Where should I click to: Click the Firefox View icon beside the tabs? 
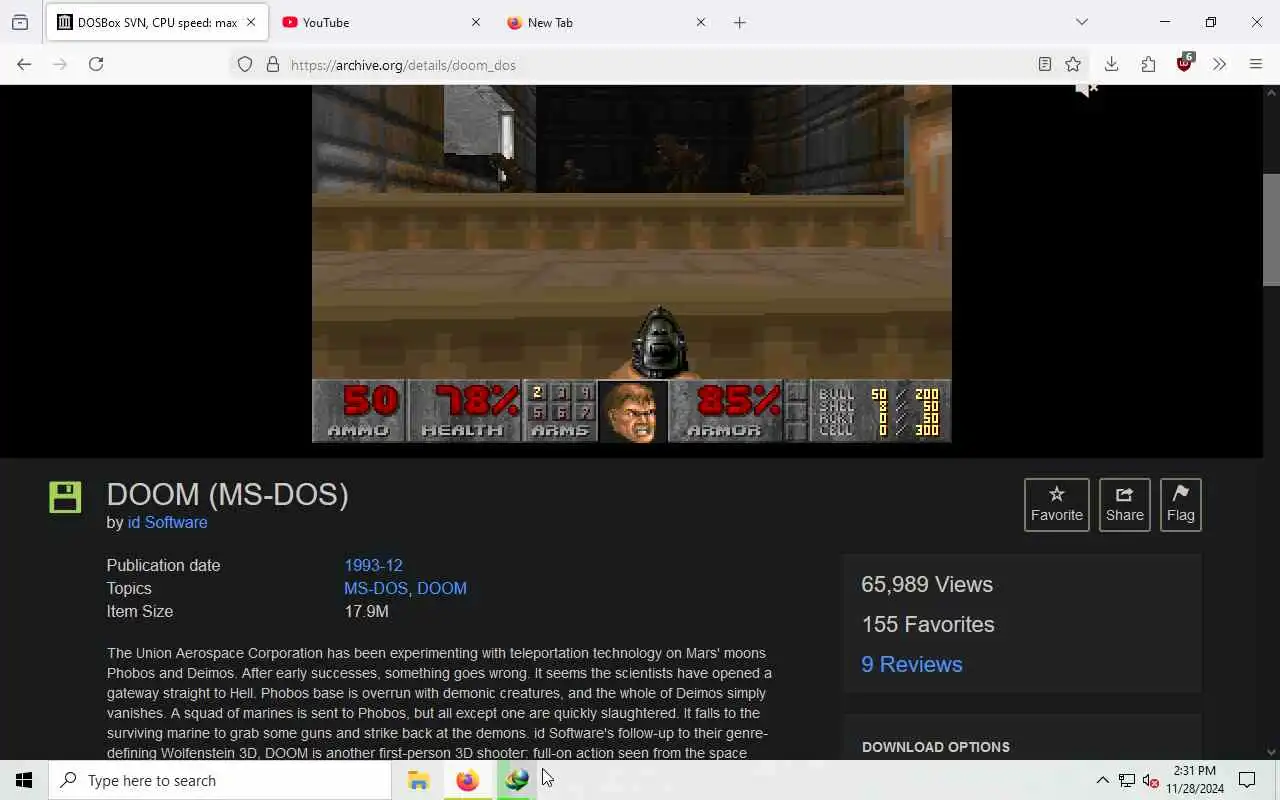pyautogui.click(x=20, y=22)
